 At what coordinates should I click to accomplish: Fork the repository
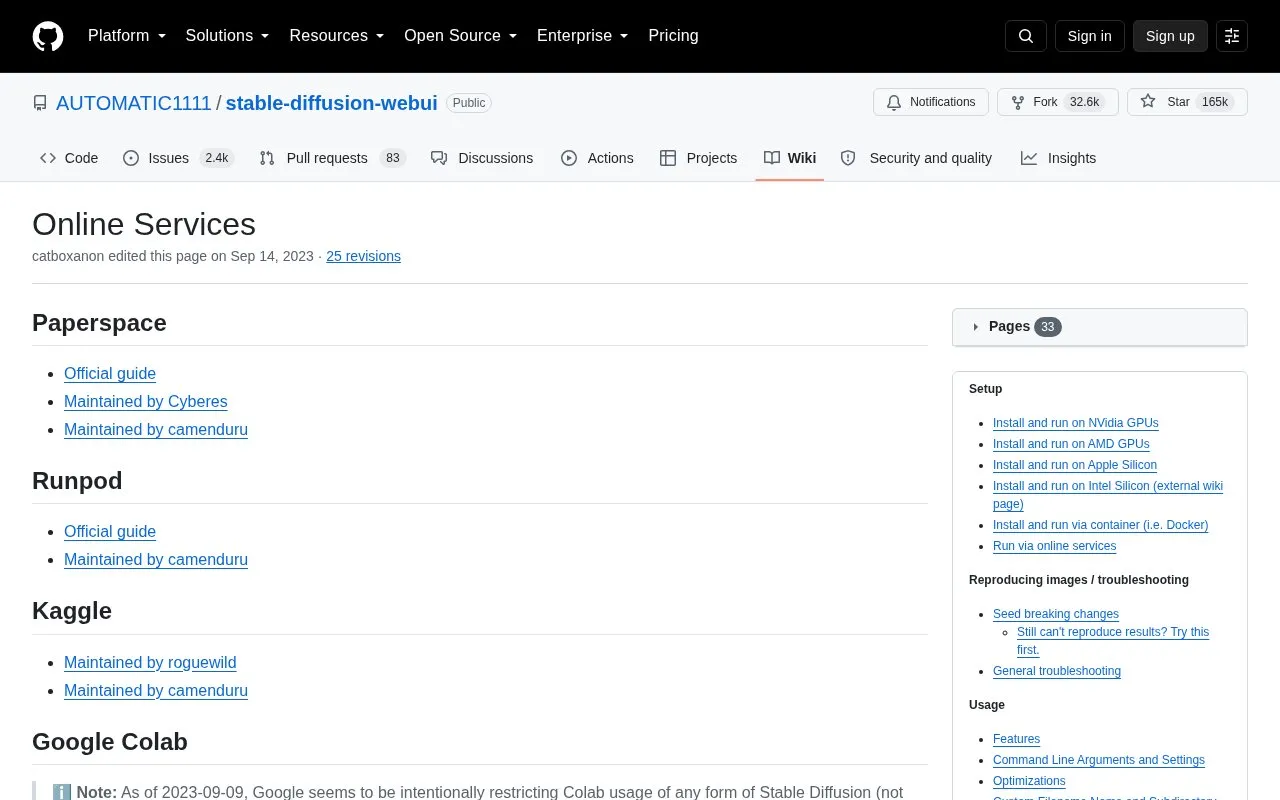coord(1057,102)
